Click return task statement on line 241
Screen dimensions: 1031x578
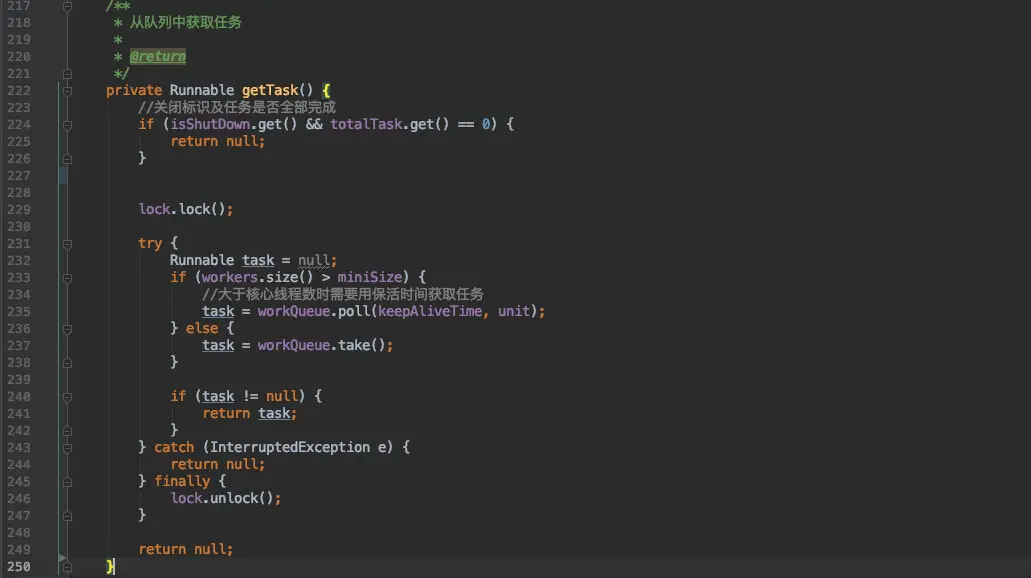[250, 413]
